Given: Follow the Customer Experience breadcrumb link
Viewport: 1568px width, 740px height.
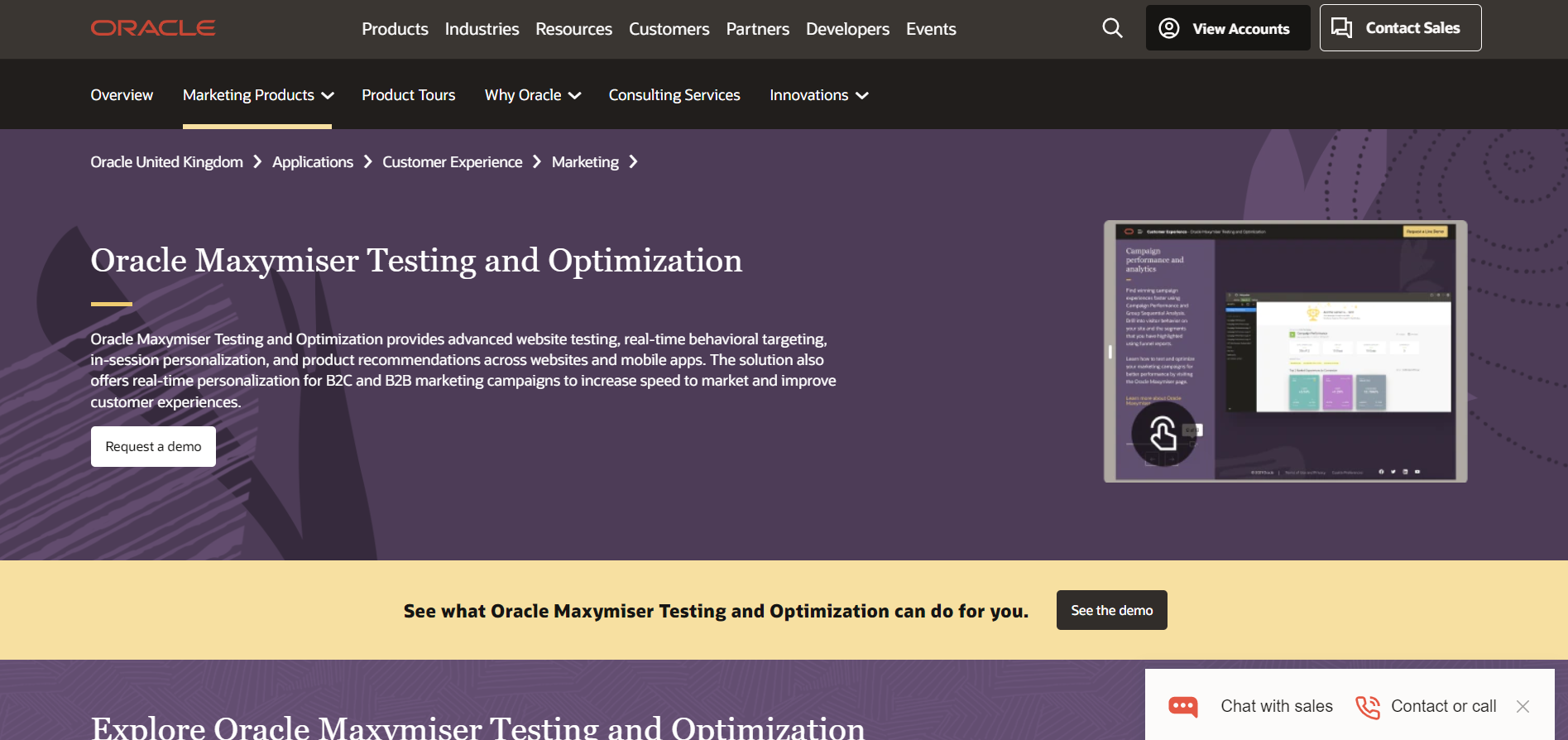Looking at the screenshot, I should point(452,162).
